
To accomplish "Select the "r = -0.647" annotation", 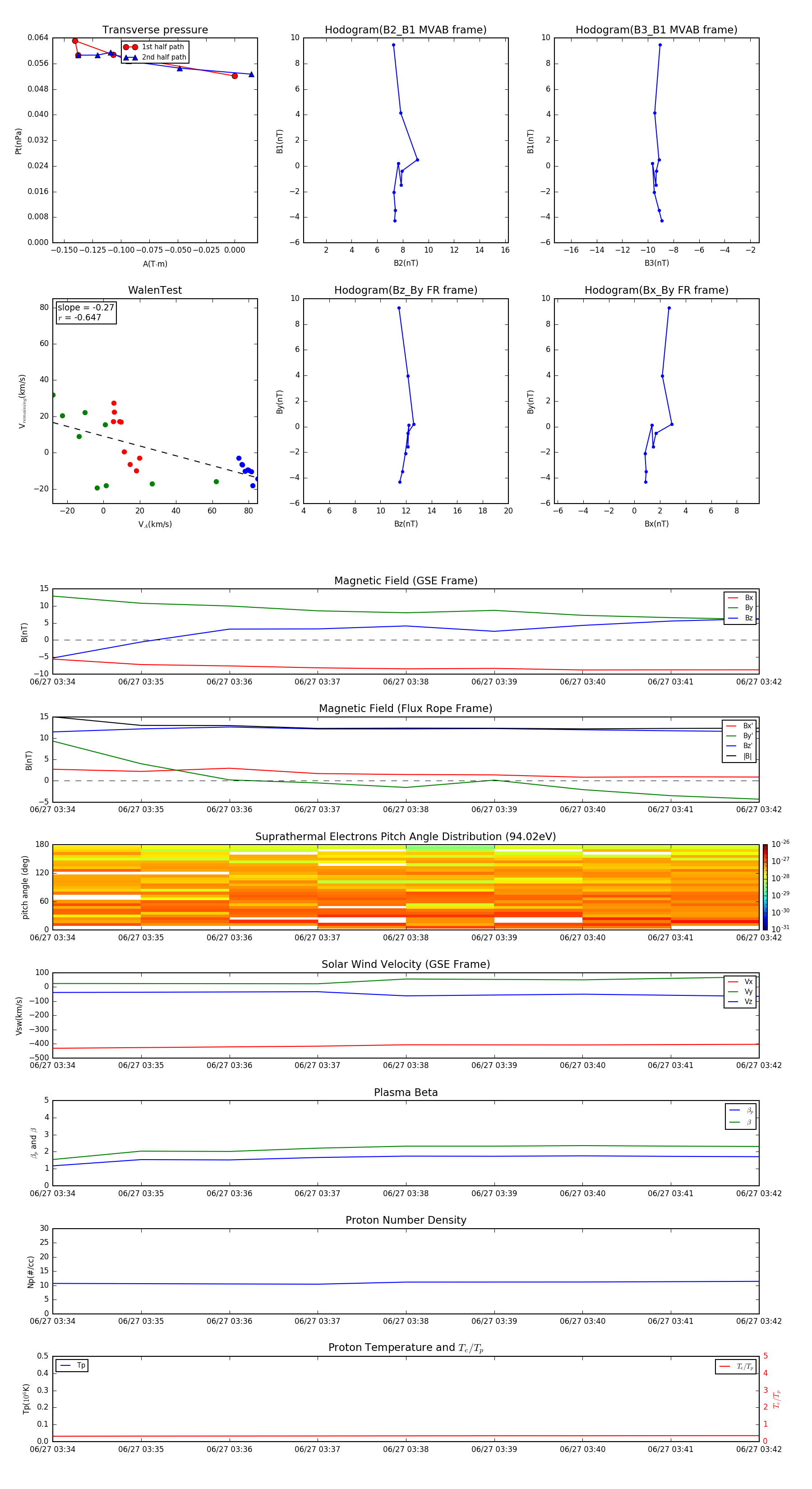I will [80, 317].
